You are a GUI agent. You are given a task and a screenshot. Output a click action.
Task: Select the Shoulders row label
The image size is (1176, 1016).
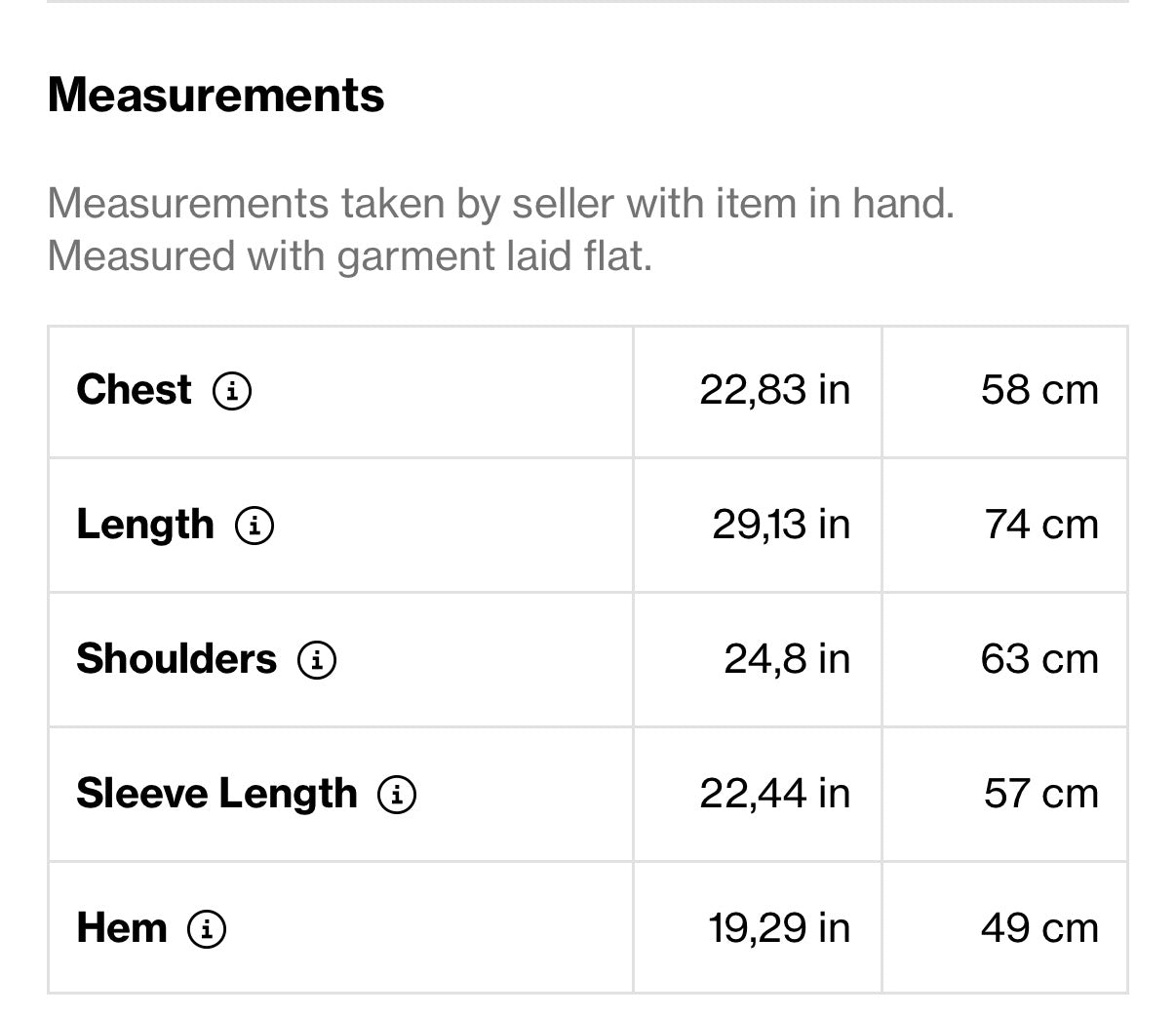click(x=176, y=659)
